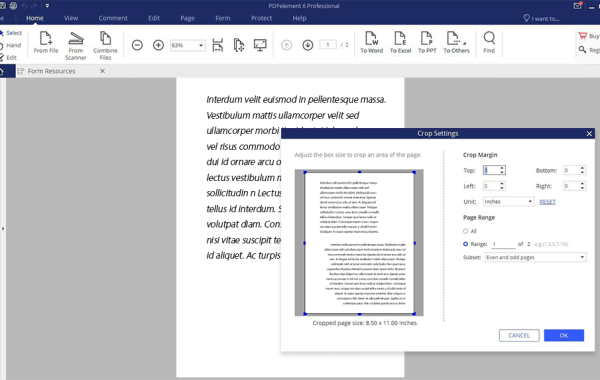Viewport: 600px width, 380px height.
Task: Click the RESET link
Action: pos(547,202)
